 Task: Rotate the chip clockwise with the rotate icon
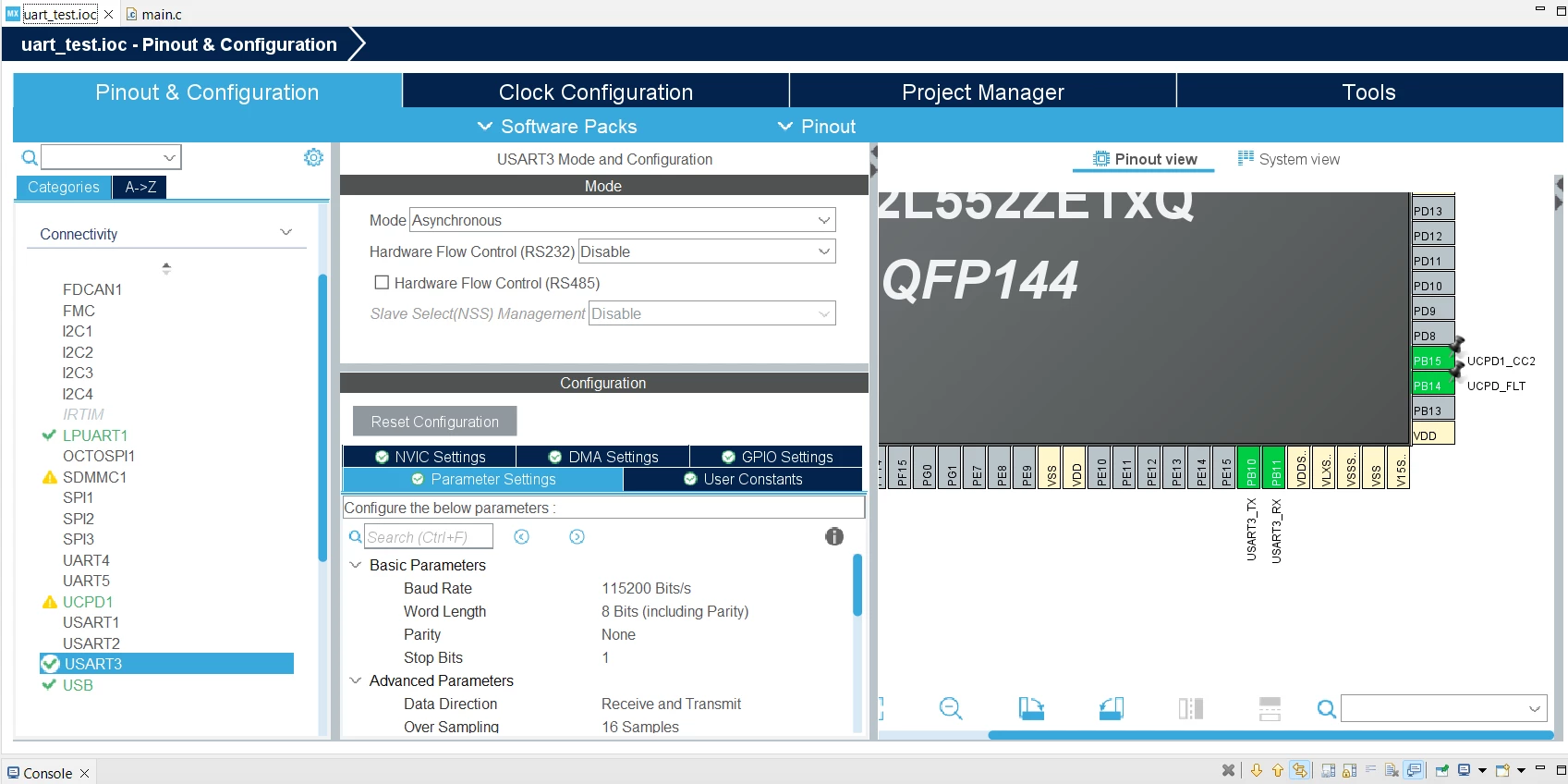[1031, 709]
